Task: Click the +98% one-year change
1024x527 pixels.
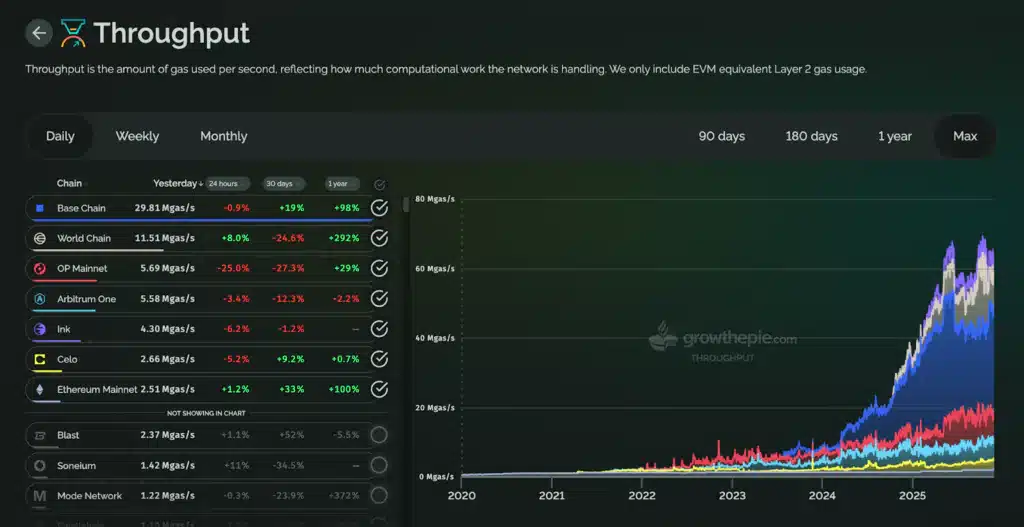Action: point(347,208)
